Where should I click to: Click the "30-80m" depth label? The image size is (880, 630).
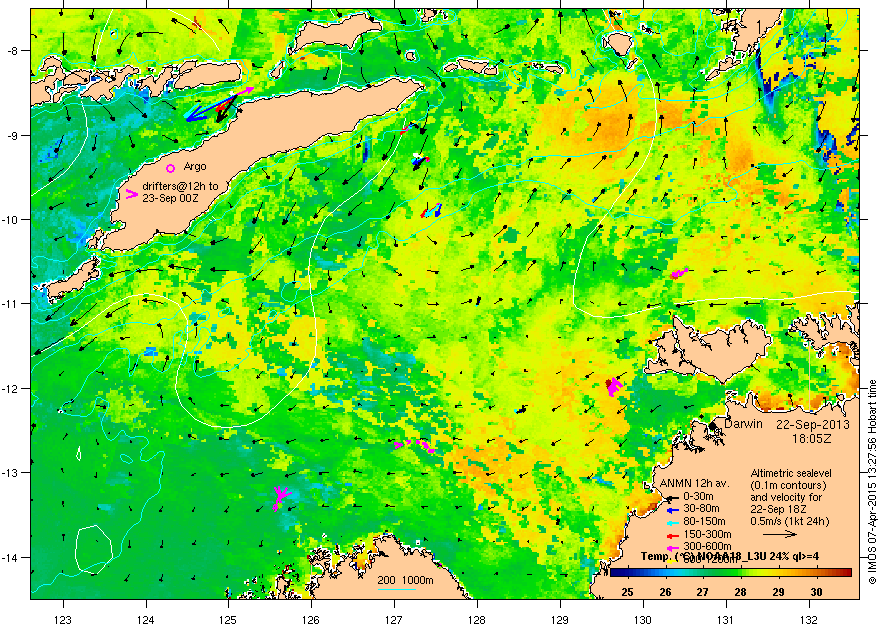coord(701,509)
